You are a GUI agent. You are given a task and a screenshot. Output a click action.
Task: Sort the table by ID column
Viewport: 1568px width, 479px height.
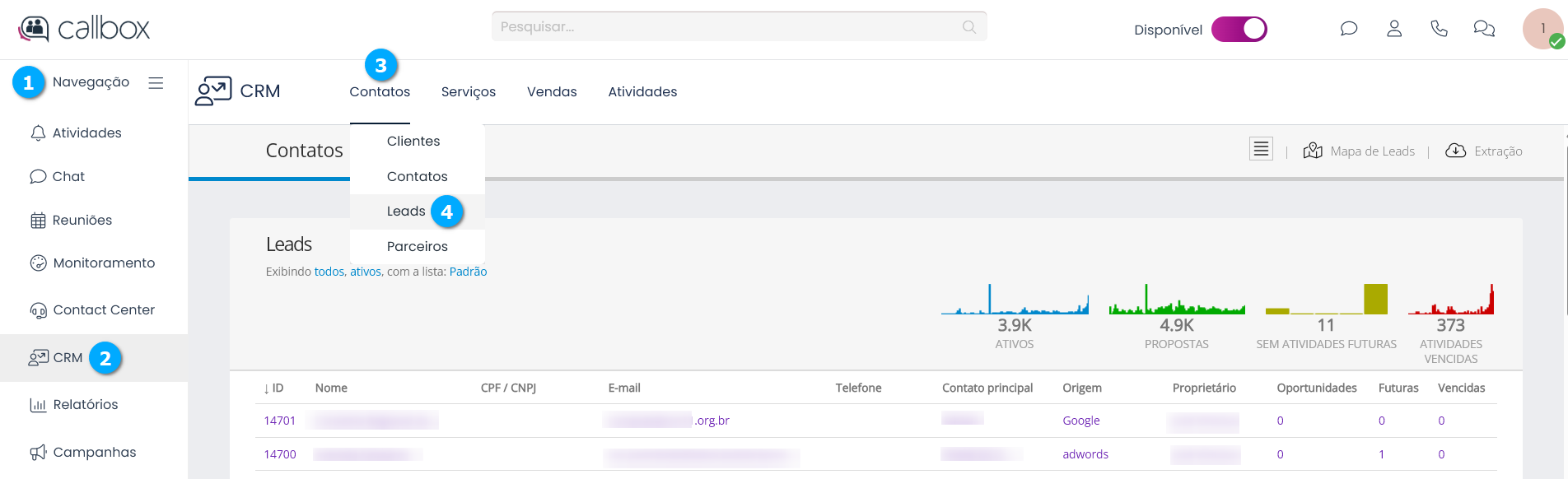(274, 388)
